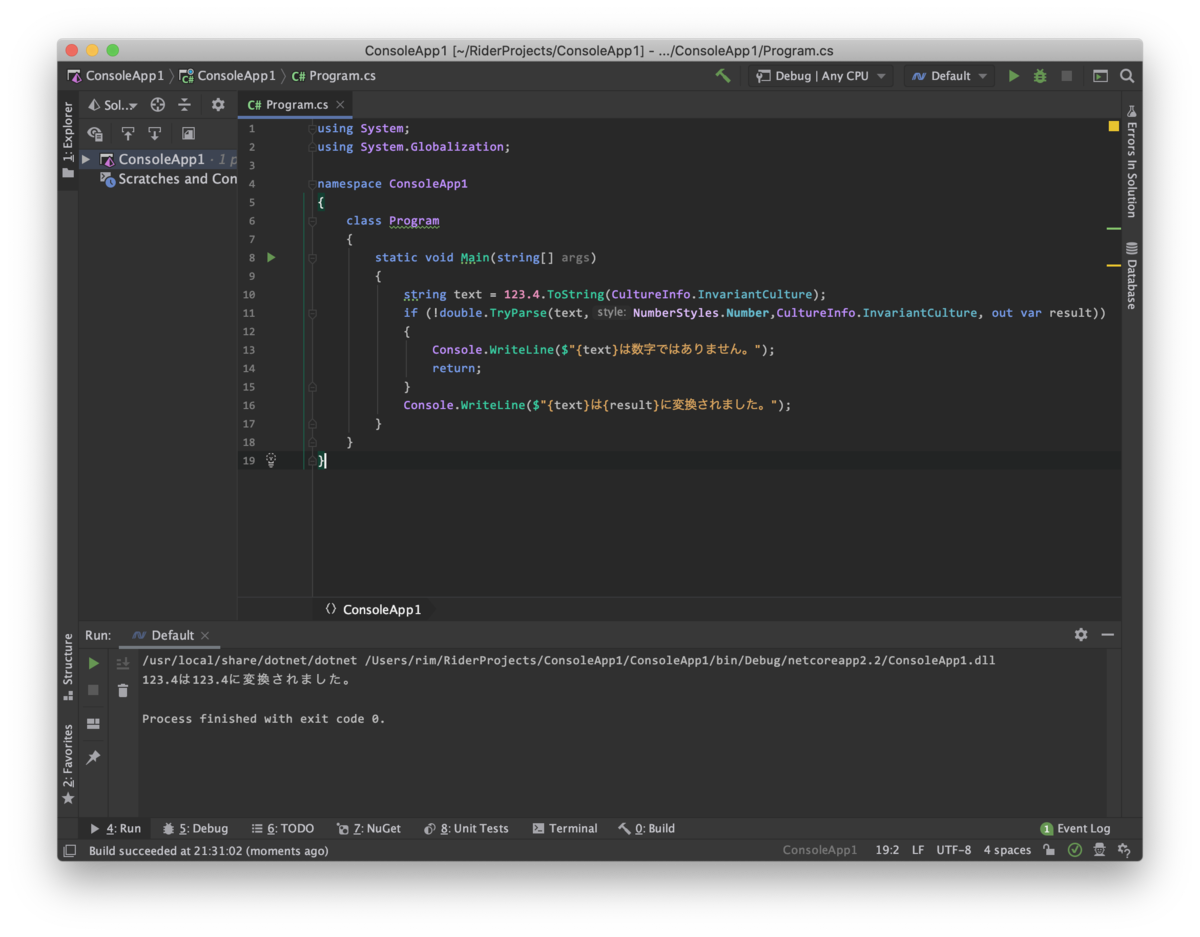The width and height of the screenshot is (1200, 937).
Task: Click the stop button in the top toolbar
Action: [x=1067, y=76]
